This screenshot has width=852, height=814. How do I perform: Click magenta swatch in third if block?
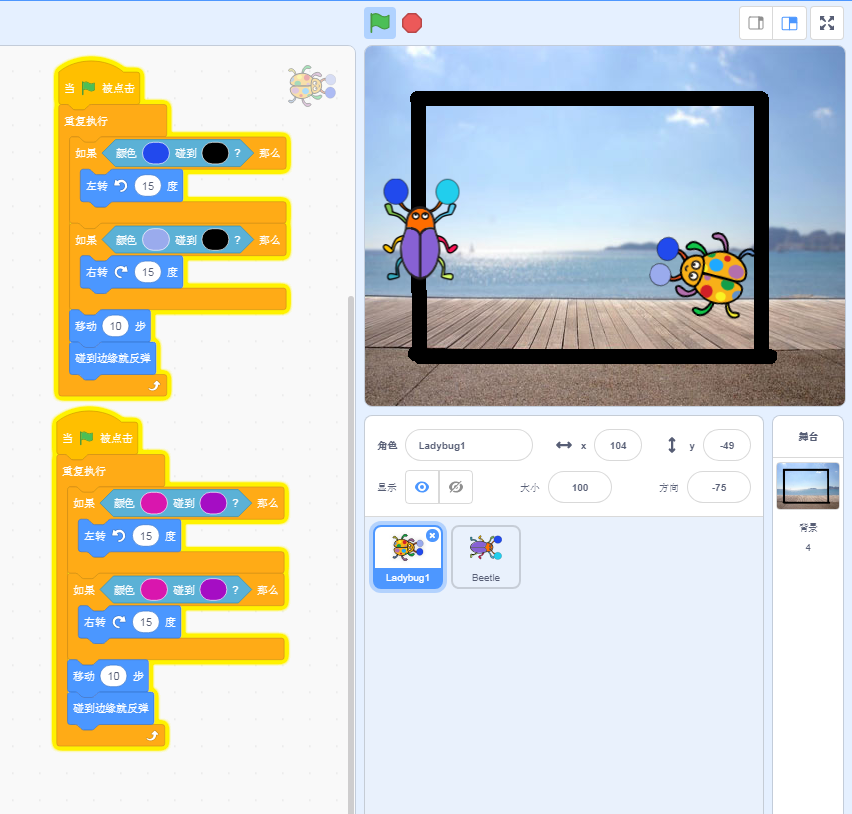(154, 503)
